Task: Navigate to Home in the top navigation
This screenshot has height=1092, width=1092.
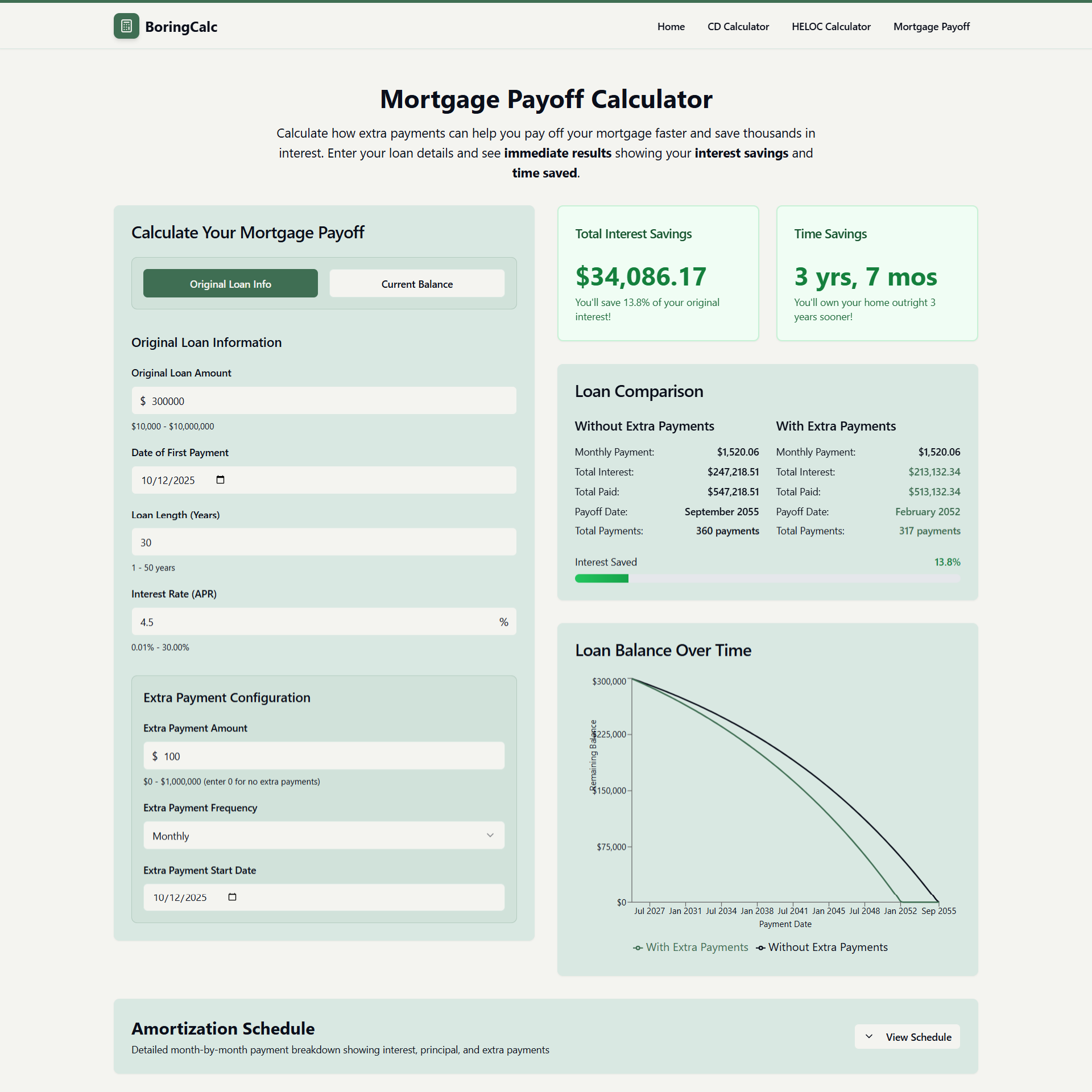Action: pos(671,27)
